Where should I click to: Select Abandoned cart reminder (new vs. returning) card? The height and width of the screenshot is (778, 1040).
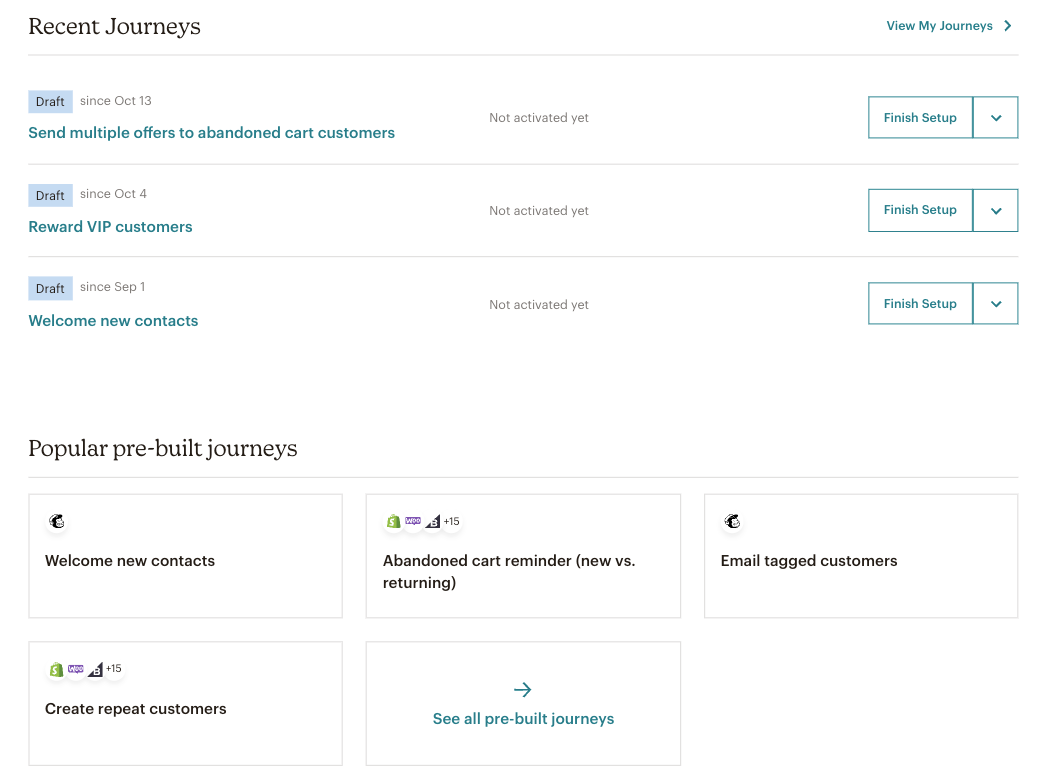coord(523,556)
